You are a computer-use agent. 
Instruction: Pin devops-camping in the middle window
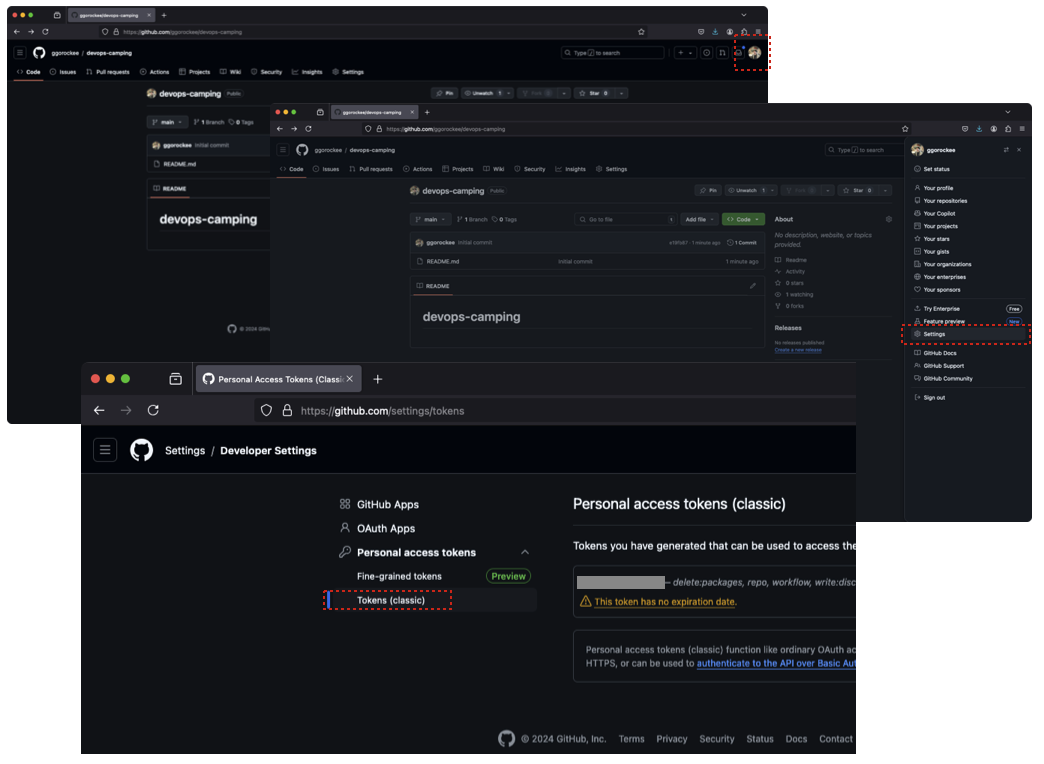coord(708,191)
